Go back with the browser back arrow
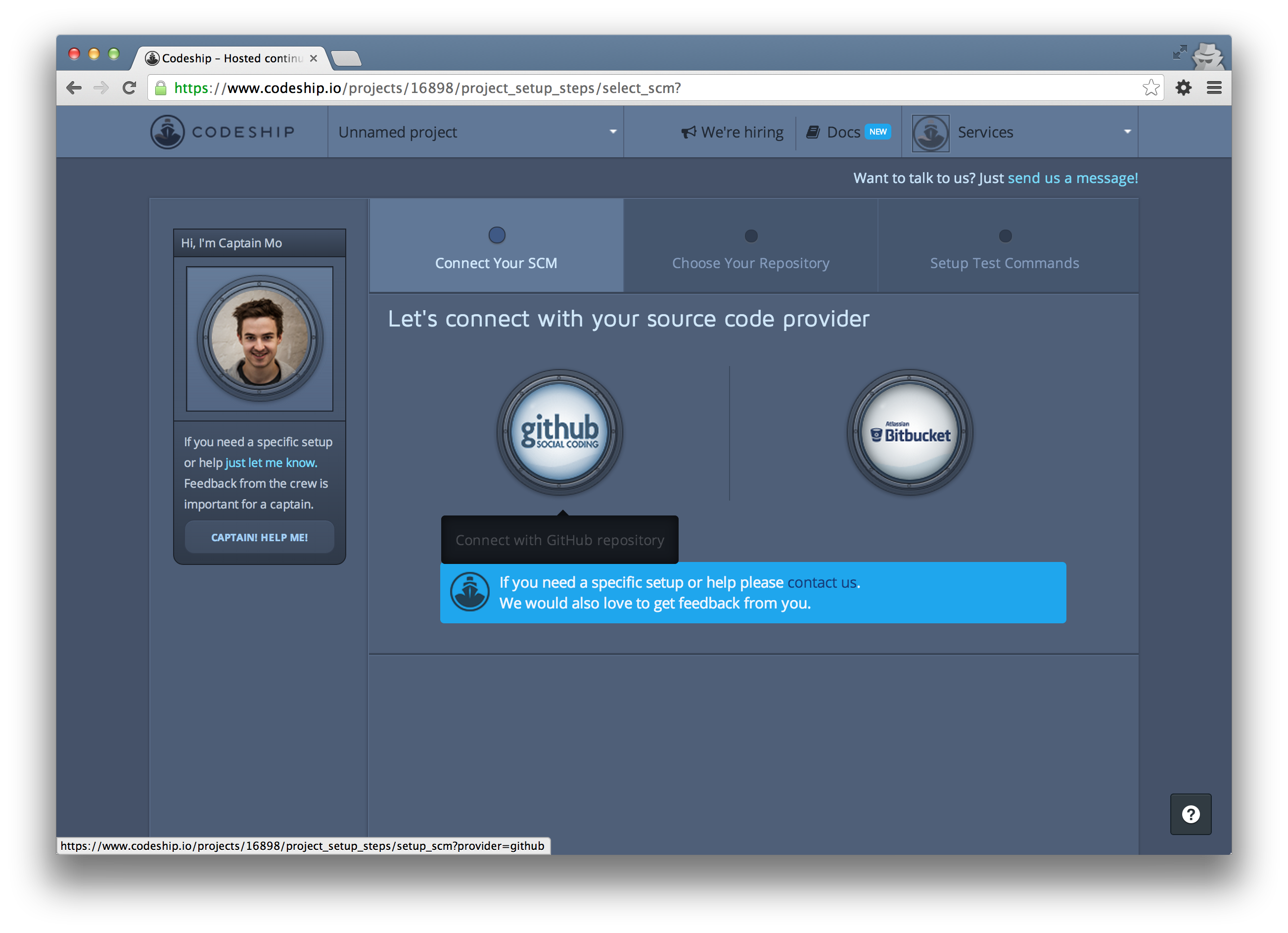 click(74, 88)
